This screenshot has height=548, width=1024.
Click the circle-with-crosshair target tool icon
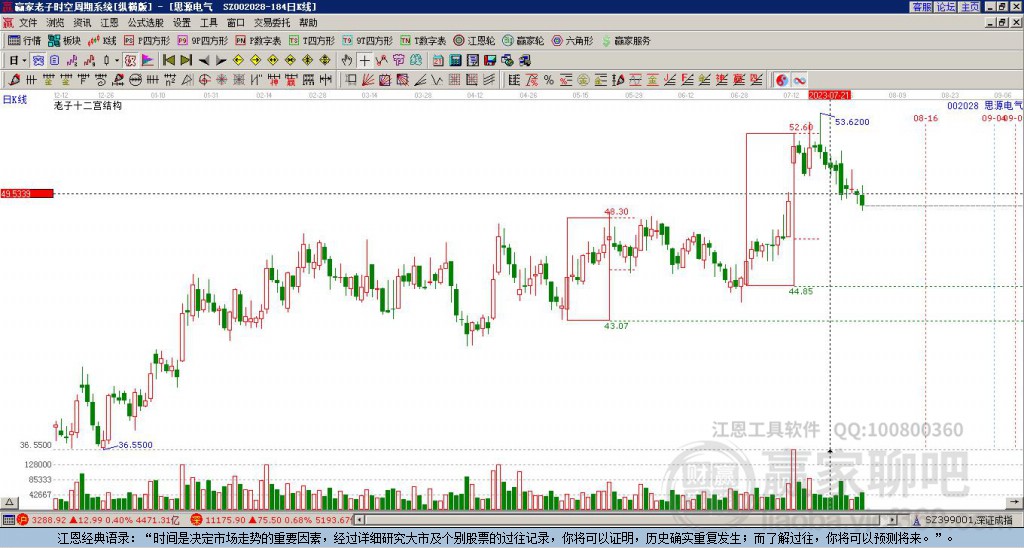coord(204,80)
